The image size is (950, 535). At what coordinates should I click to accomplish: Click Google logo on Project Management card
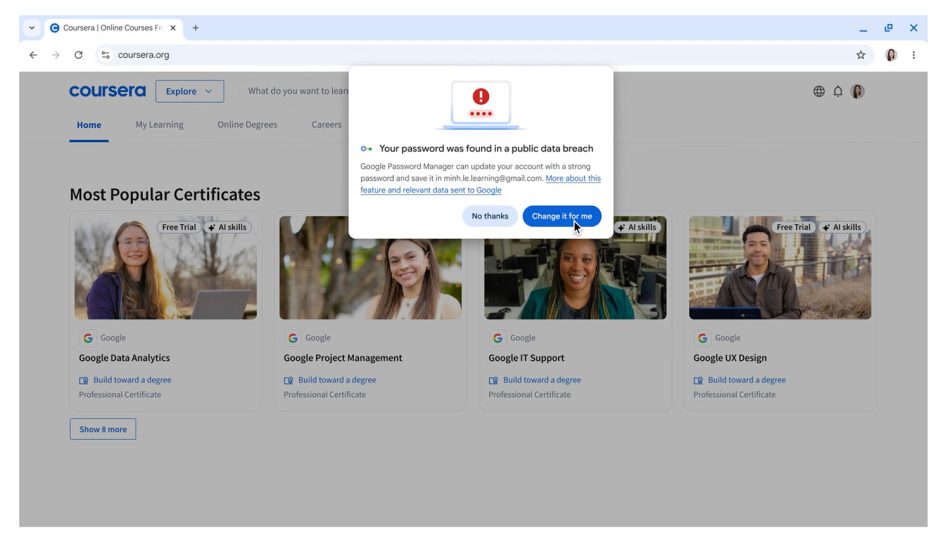coord(293,338)
